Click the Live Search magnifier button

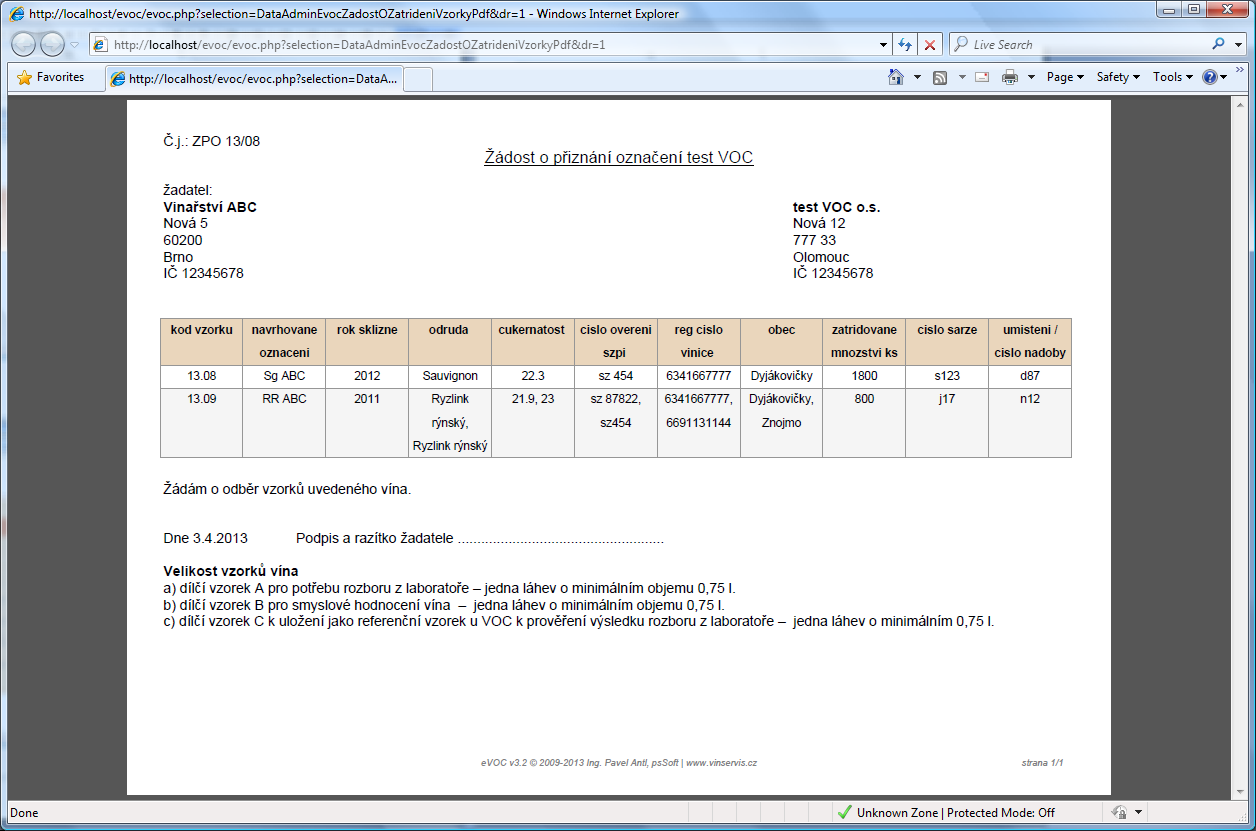coord(1218,45)
